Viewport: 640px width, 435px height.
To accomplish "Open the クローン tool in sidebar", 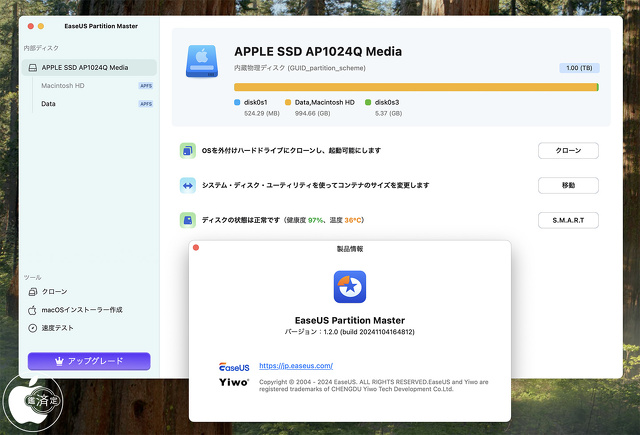I will (x=54, y=292).
